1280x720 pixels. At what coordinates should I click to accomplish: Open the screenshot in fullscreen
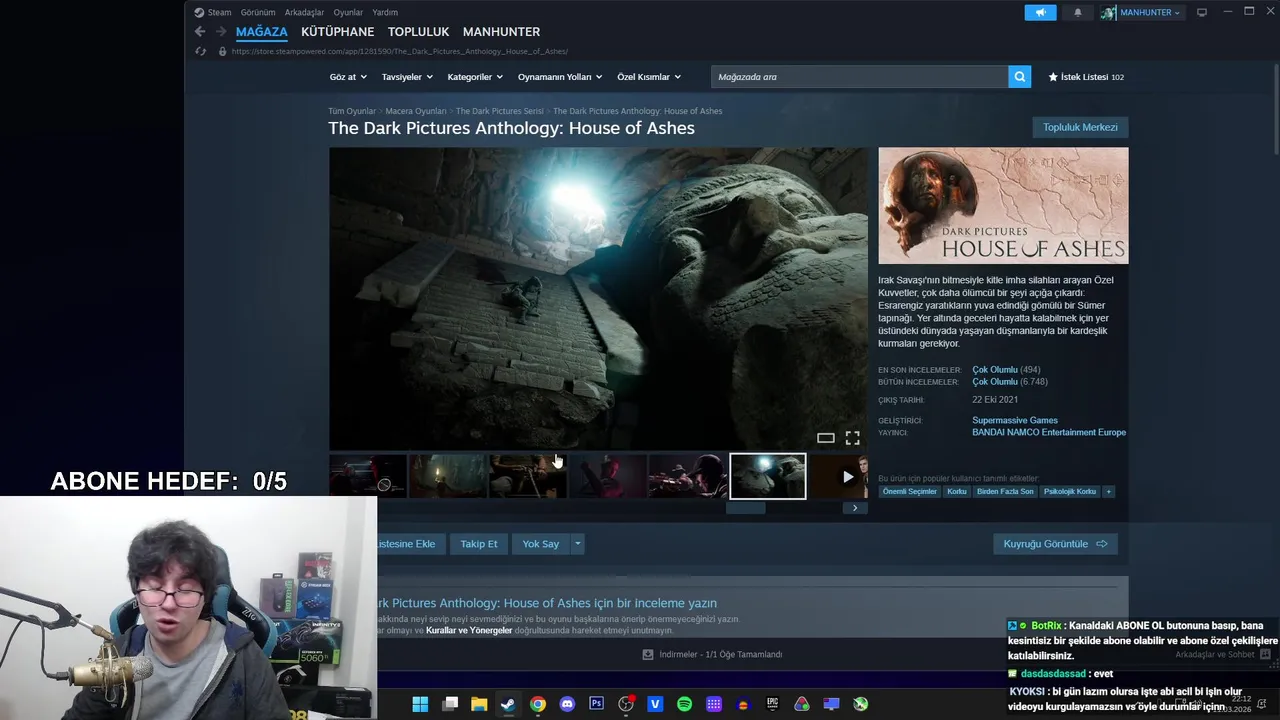(x=852, y=438)
